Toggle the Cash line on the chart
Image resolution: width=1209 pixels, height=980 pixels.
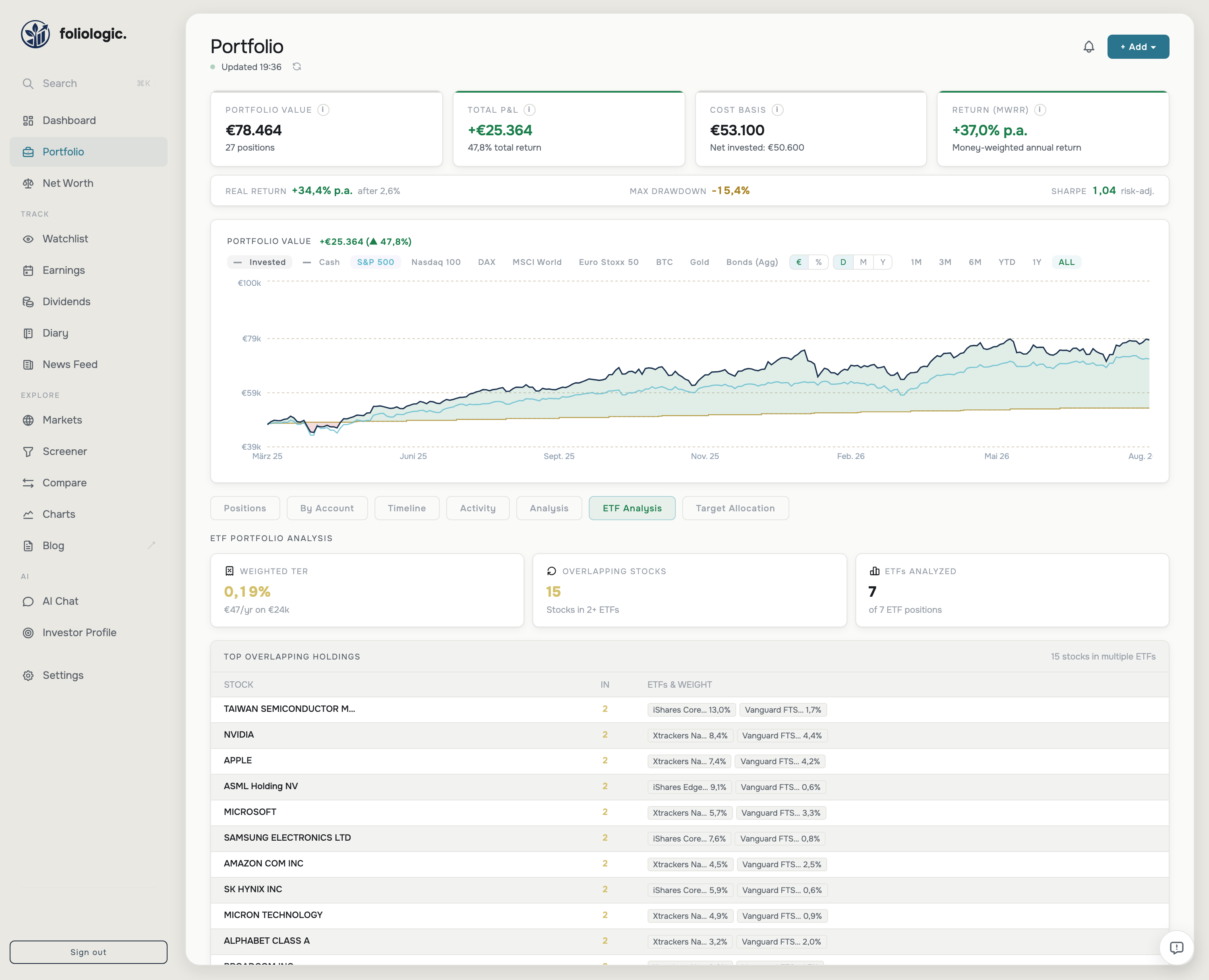(x=321, y=262)
